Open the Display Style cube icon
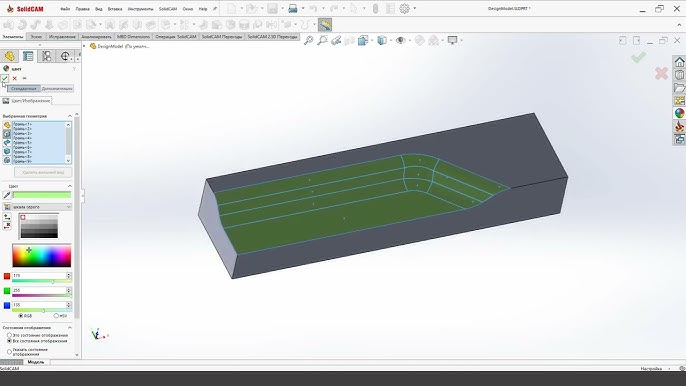Screen dimensions: 686x386 pyautogui.click(x=382, y=41)
